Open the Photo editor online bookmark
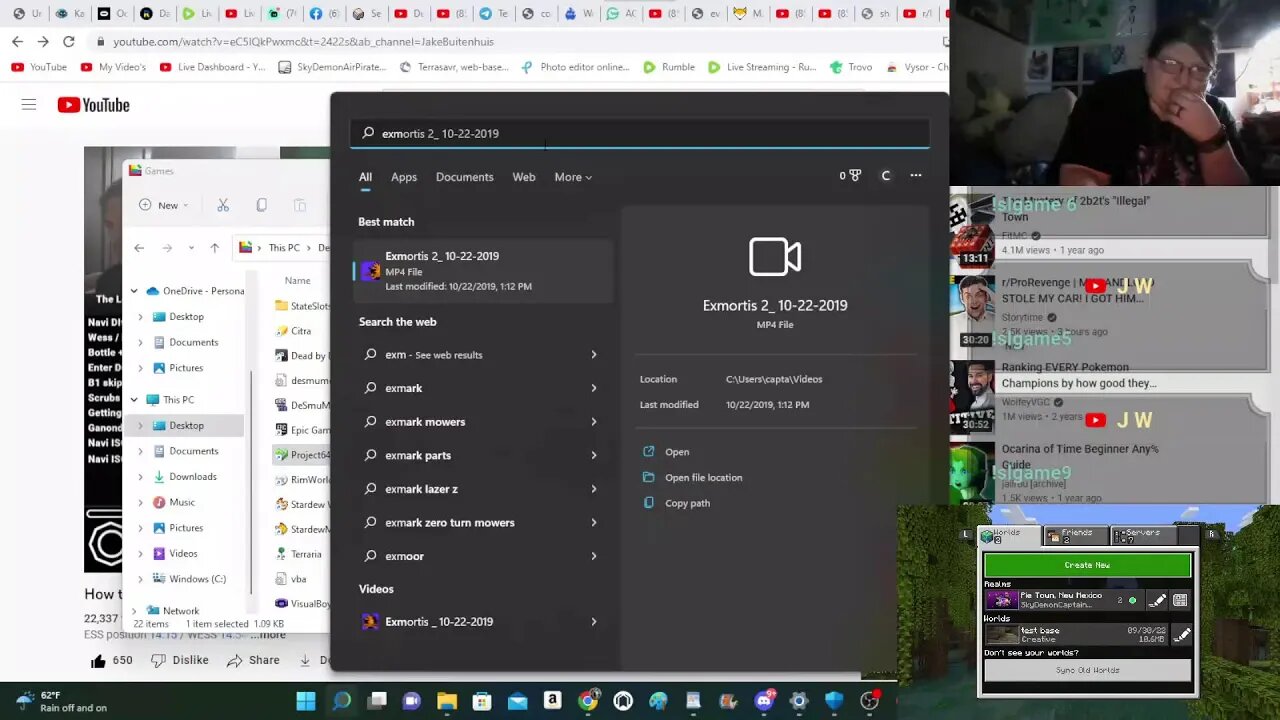Viewport: 1280px width, 720px height. pyautogui.click(x=576, y=67)
